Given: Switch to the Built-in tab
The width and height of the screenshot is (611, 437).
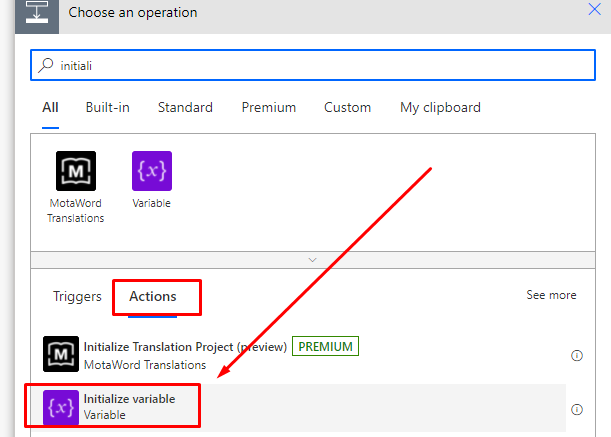Looking at the screenshot, I should 107,107.
